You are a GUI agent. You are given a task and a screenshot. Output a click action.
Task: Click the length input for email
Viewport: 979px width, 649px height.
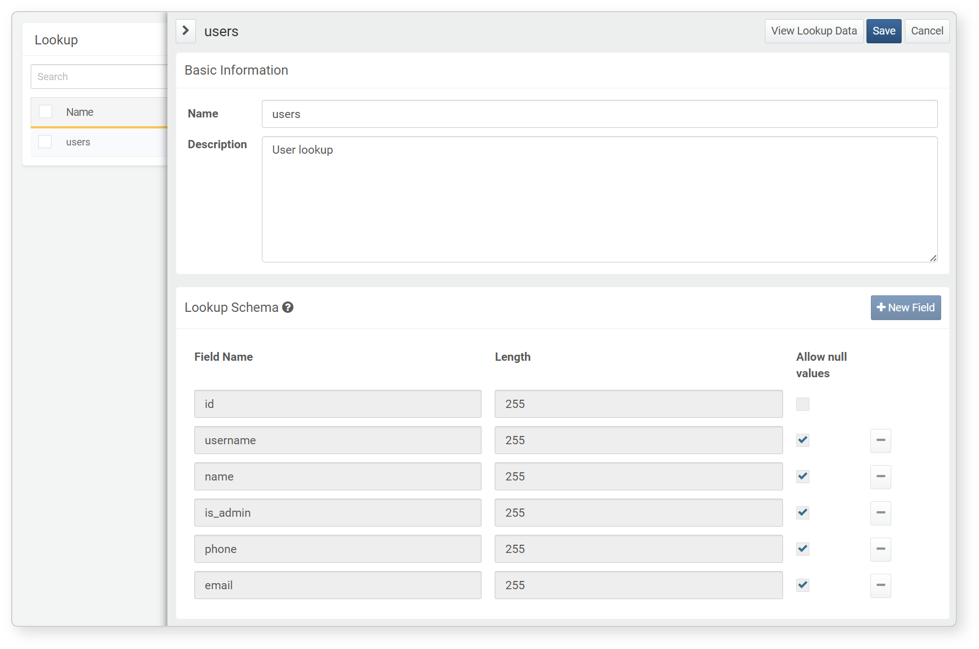coord(639,585)
